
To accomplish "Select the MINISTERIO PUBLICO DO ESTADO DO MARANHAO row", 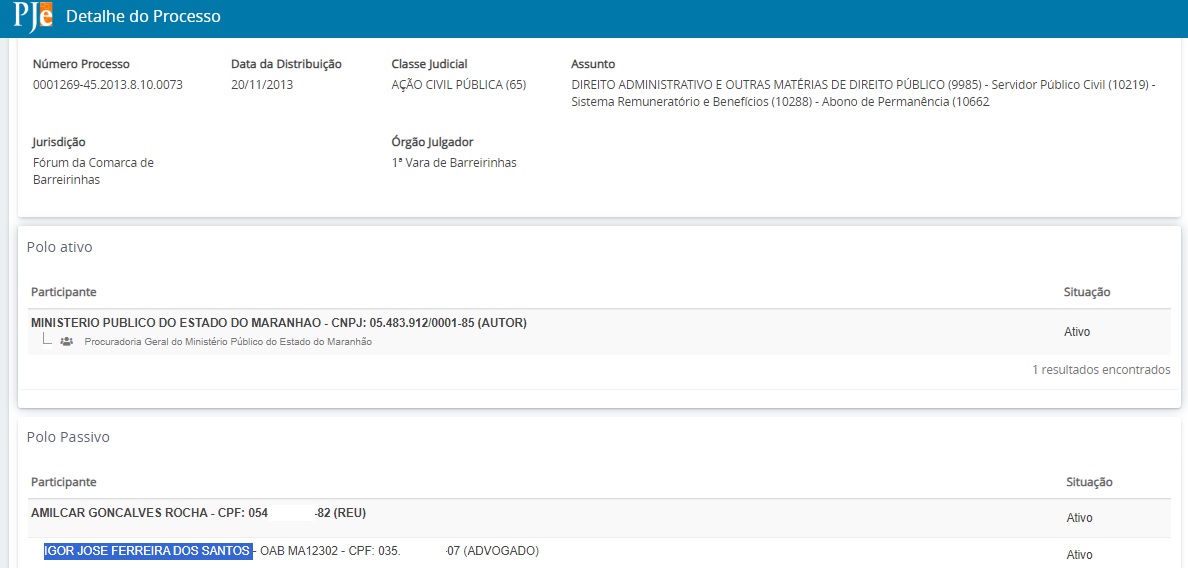I will click(x=599, y=332).
